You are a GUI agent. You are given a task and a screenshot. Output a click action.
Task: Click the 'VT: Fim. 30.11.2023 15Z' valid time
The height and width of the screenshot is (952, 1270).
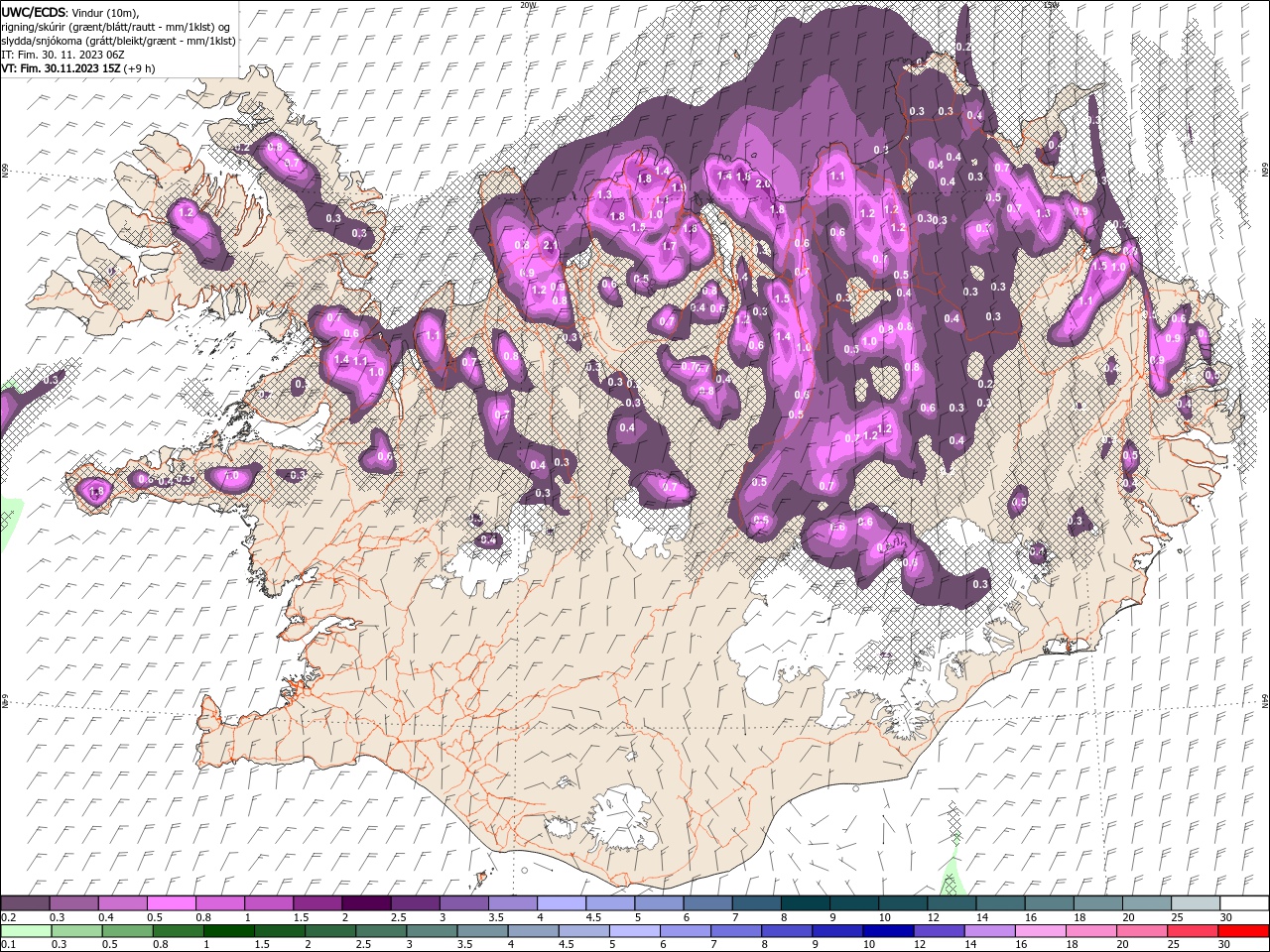[61, 68]
